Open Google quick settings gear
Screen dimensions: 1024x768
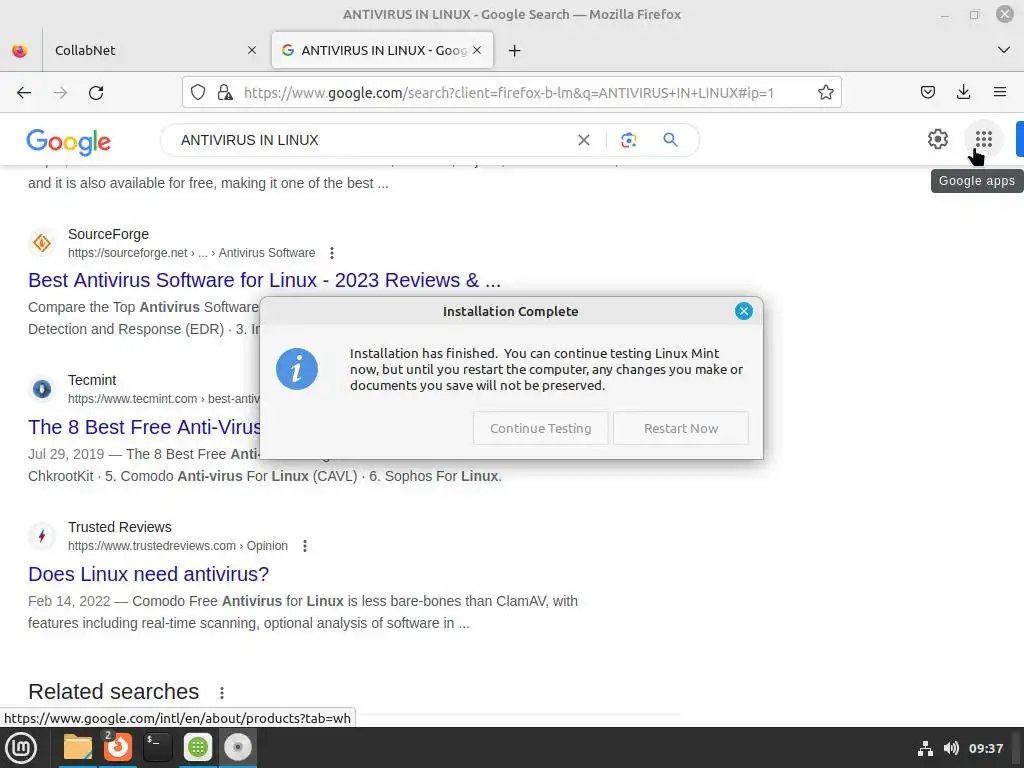938,139
